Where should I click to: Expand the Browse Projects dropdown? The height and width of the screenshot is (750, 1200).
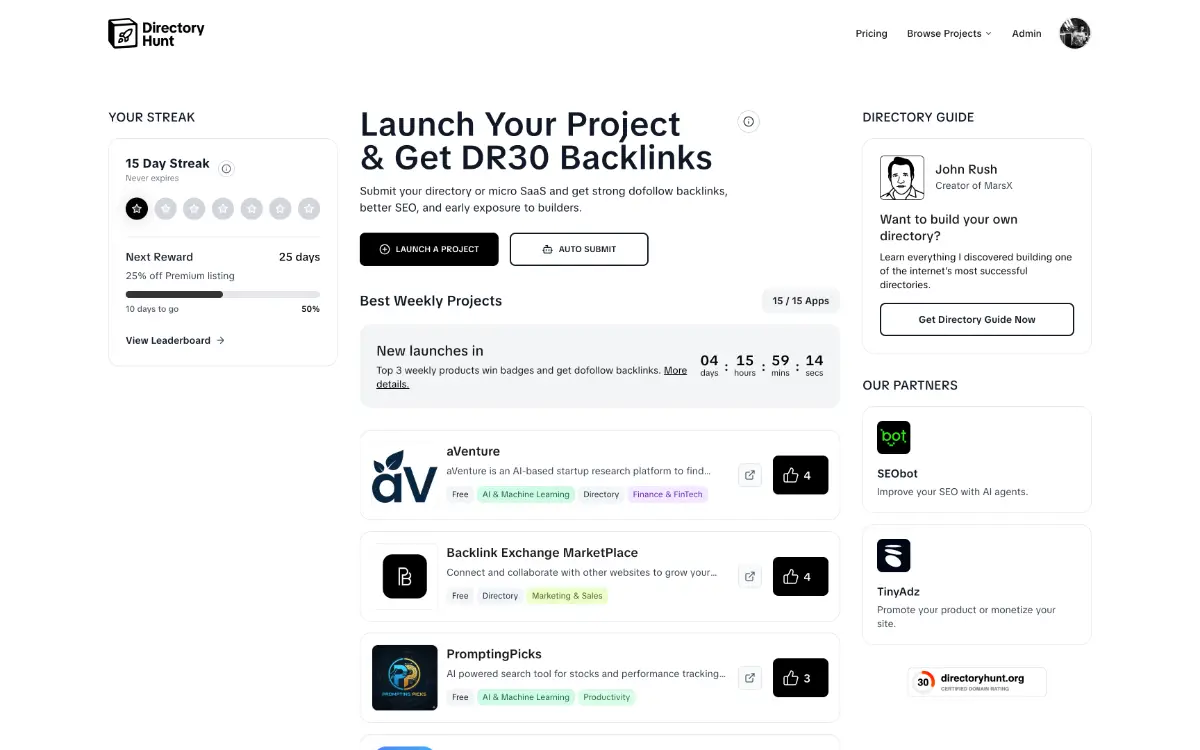tap(948, 34)
